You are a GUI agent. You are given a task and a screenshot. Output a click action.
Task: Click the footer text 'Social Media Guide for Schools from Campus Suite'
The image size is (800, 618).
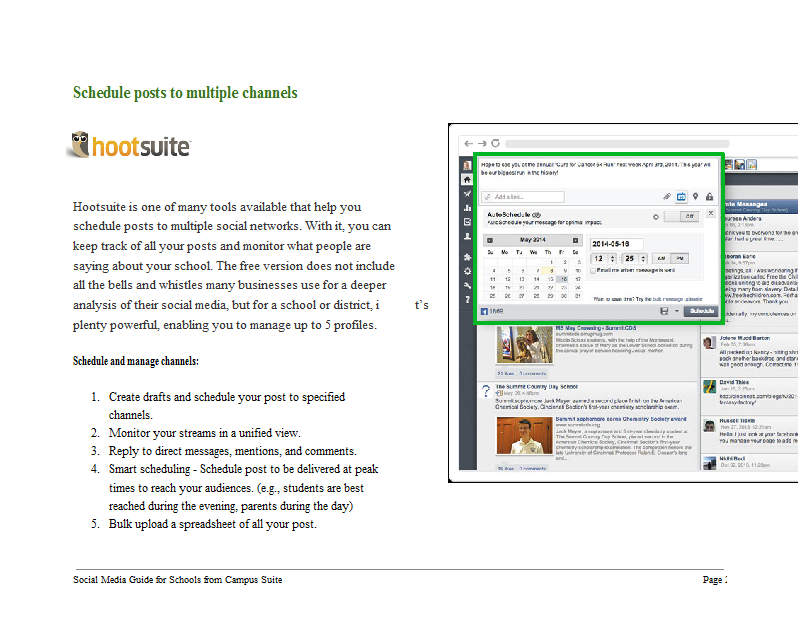178,580
